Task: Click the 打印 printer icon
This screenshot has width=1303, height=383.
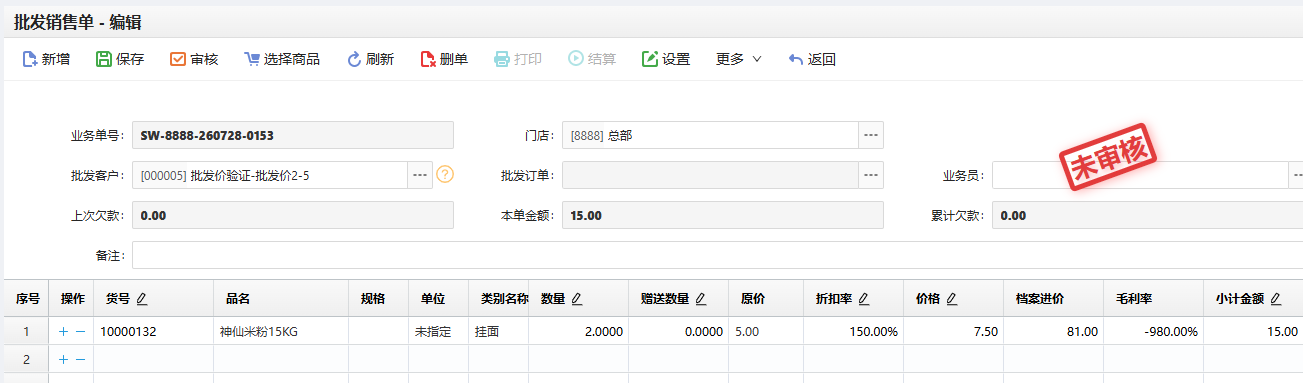Action: 502,59
